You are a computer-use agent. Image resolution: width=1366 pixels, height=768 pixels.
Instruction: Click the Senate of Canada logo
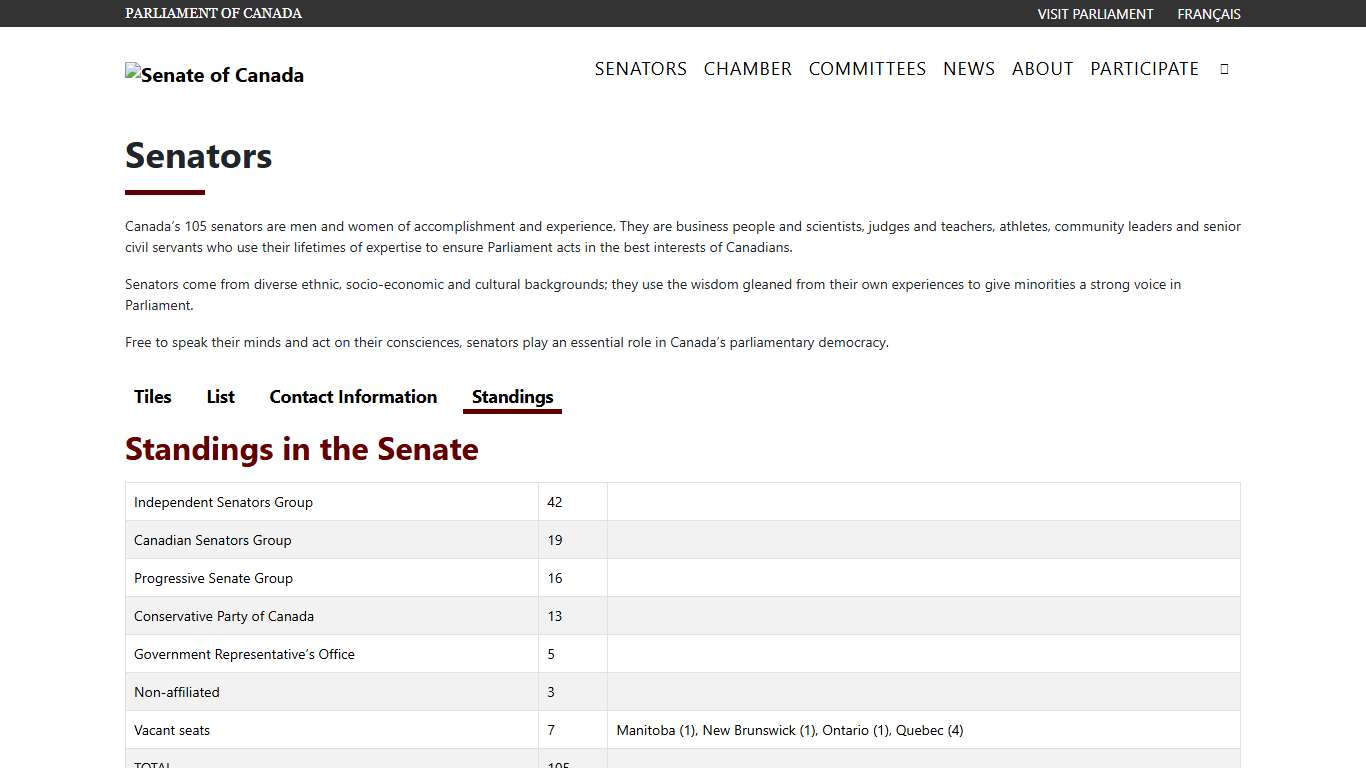pyautogui.click(x=214, y=74)
